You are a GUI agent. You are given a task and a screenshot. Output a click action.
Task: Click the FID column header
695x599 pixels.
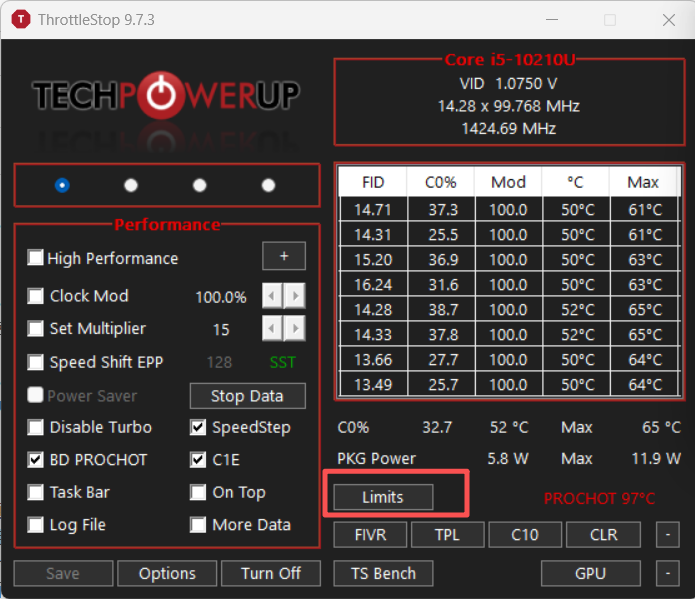373,182
